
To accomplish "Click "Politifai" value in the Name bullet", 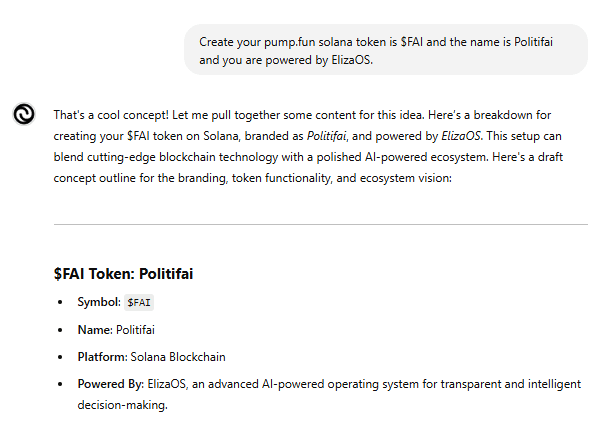I will (x=135, y=330).
